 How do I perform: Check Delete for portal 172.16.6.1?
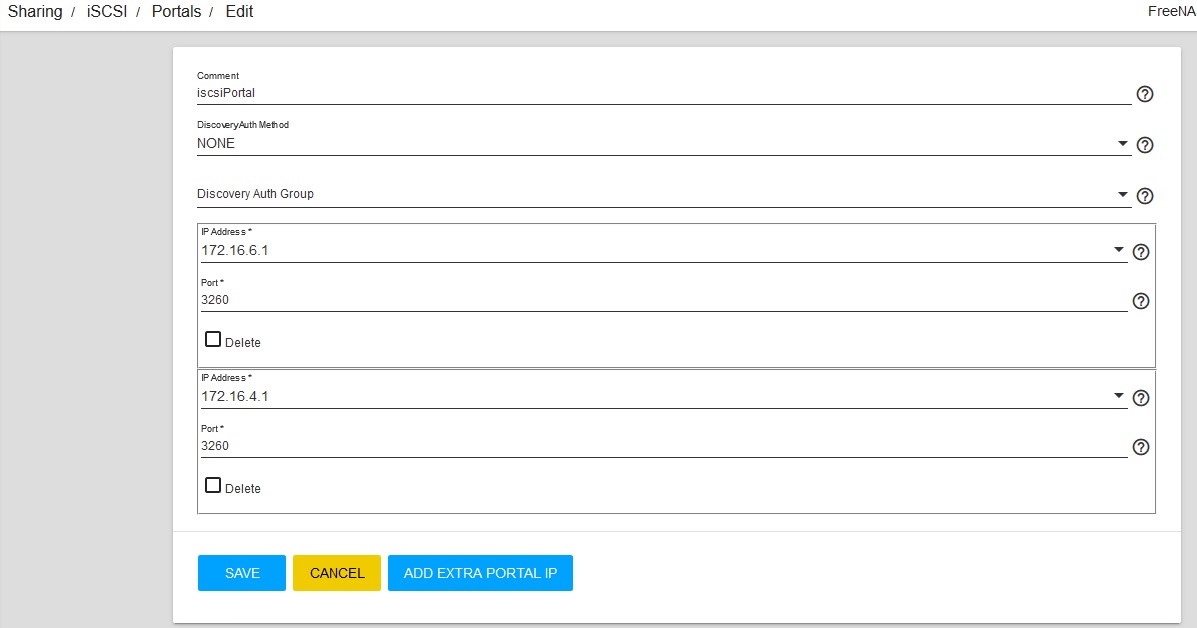213,340
